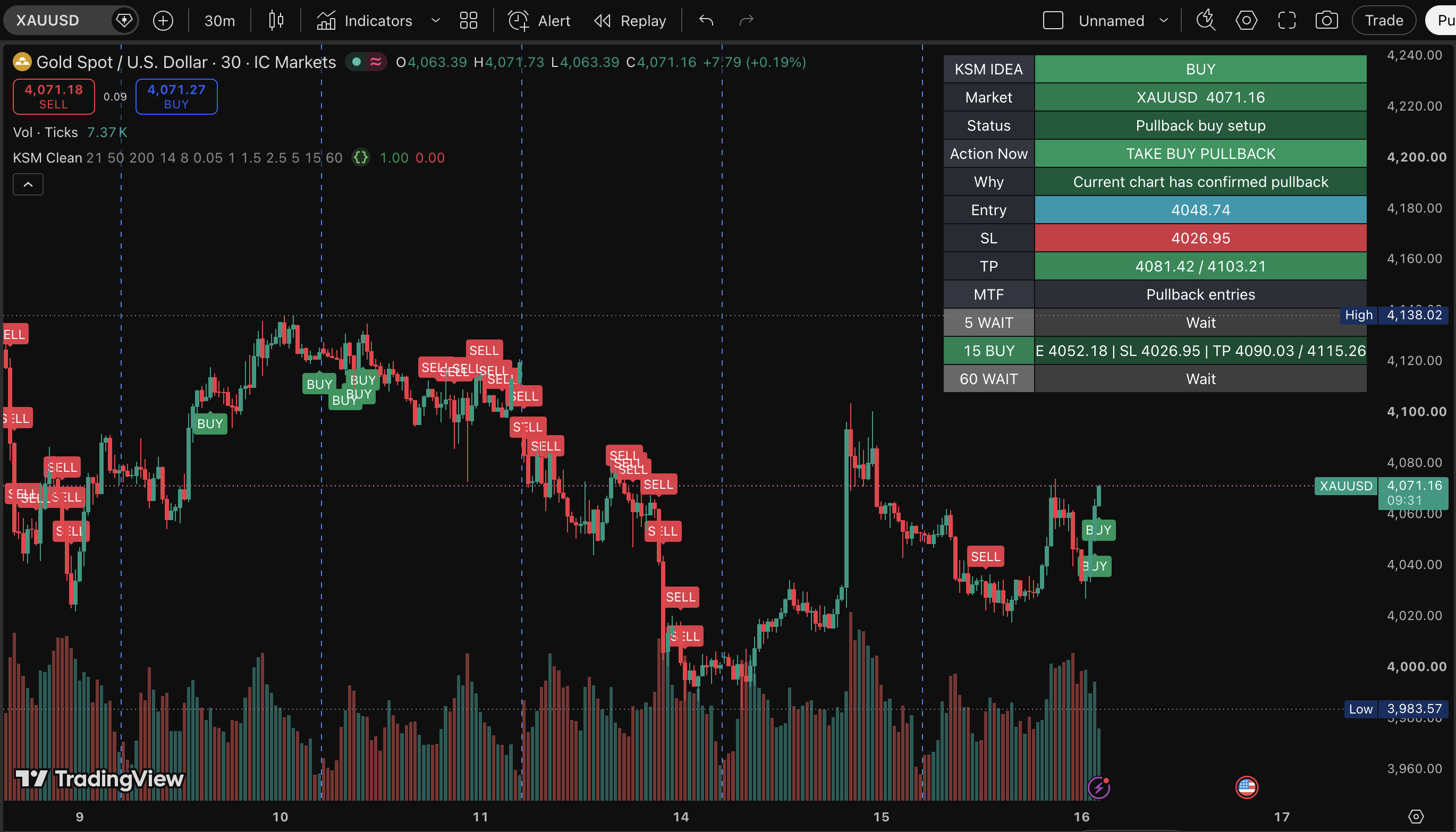Screen dimensions: 1456x832
Task: Open the indicator templates grid icon
Action: tap(469, 21)
